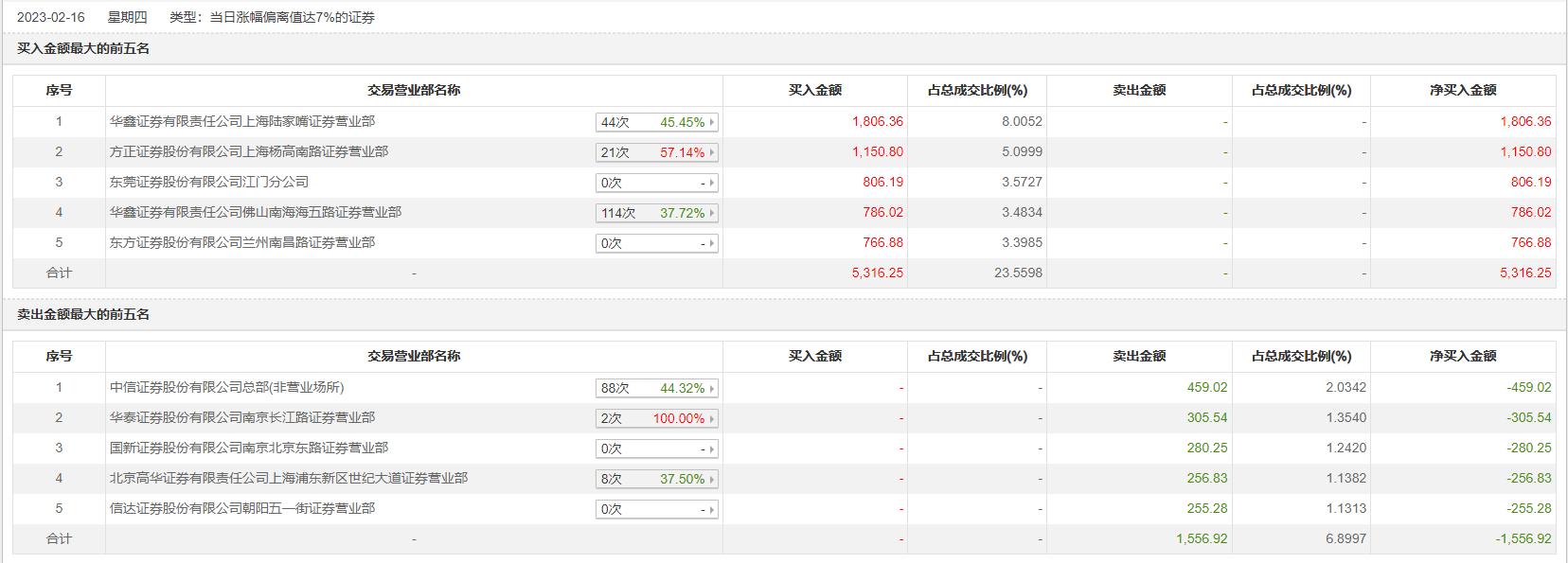1568x563 pixels.
Task: Expand the 114次 37.72% dropdown for 华鑫证券佛山
Action: point(657,213)
